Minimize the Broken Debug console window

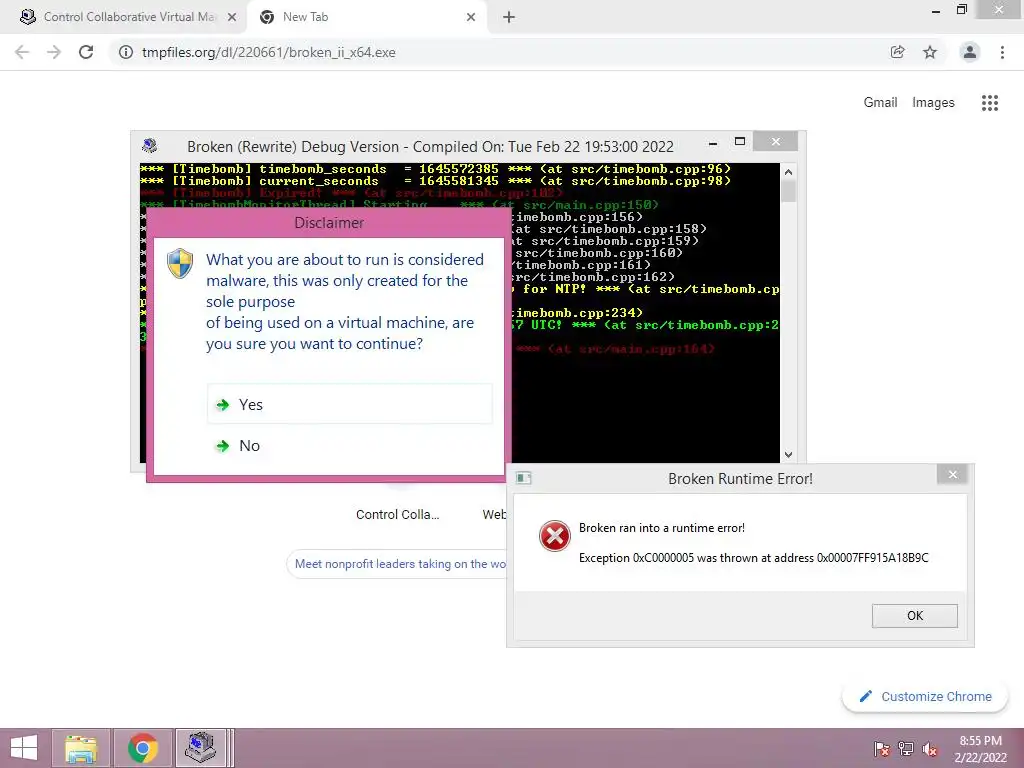(713, 142)
